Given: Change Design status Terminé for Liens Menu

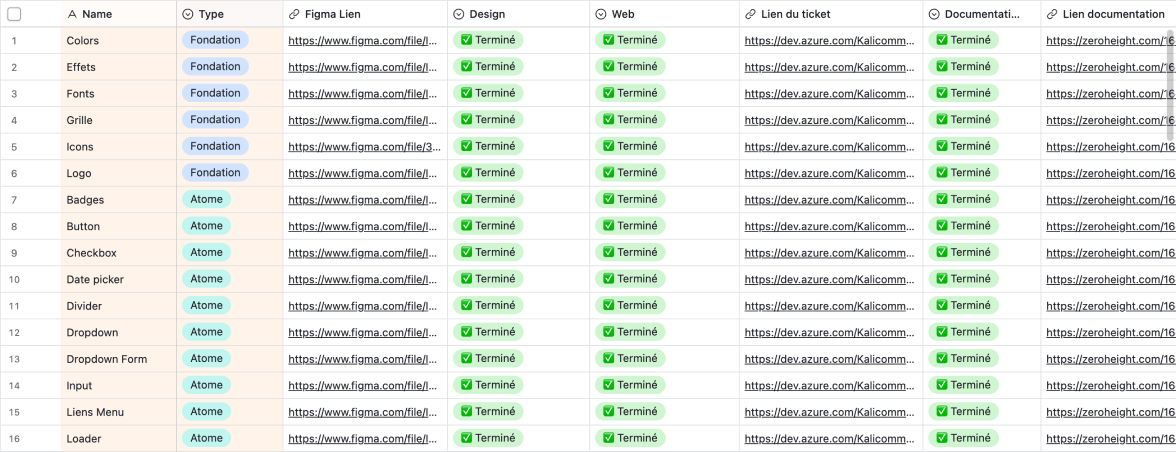Looking at the screenshot, I should (x=488, y=412).
